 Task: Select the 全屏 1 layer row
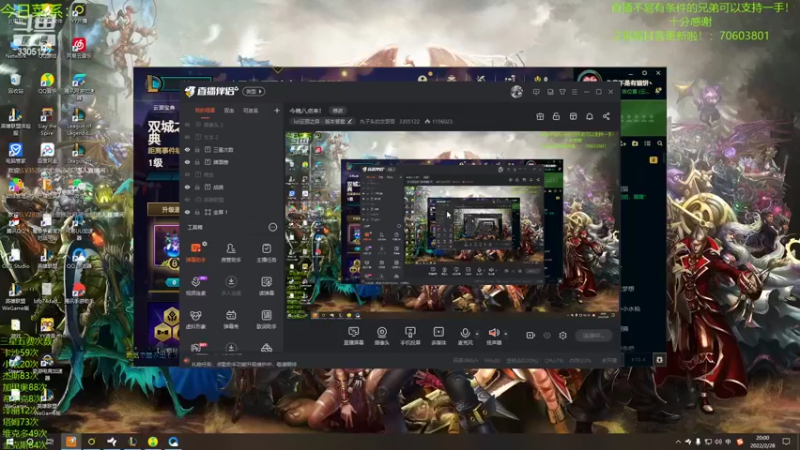point(232,212)
